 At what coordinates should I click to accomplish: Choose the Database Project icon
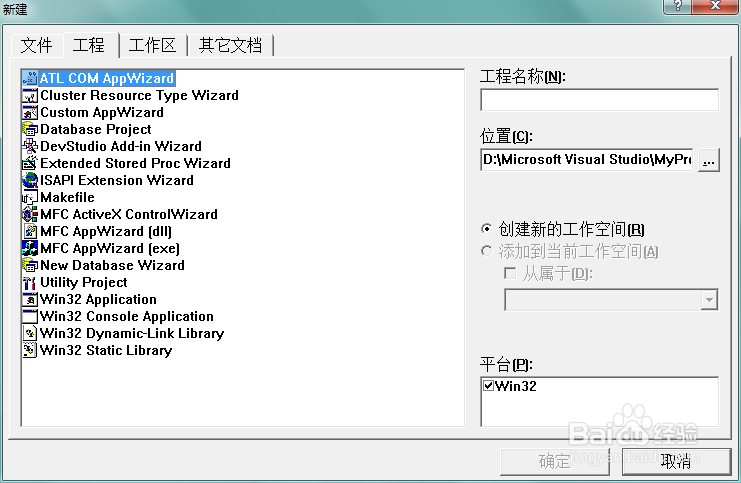pyautogui.click(x=30, y=129)
